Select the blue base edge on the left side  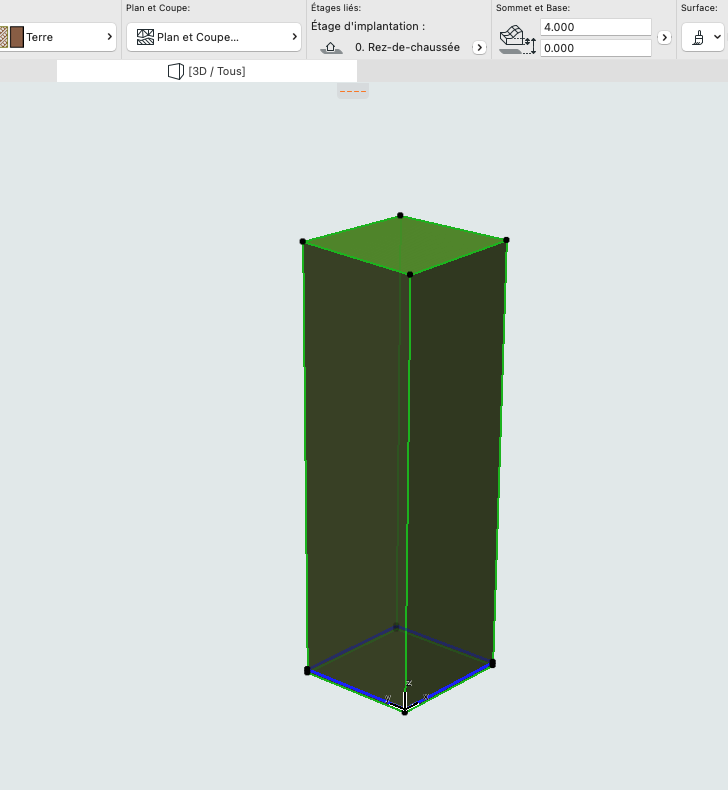point(356,691)
